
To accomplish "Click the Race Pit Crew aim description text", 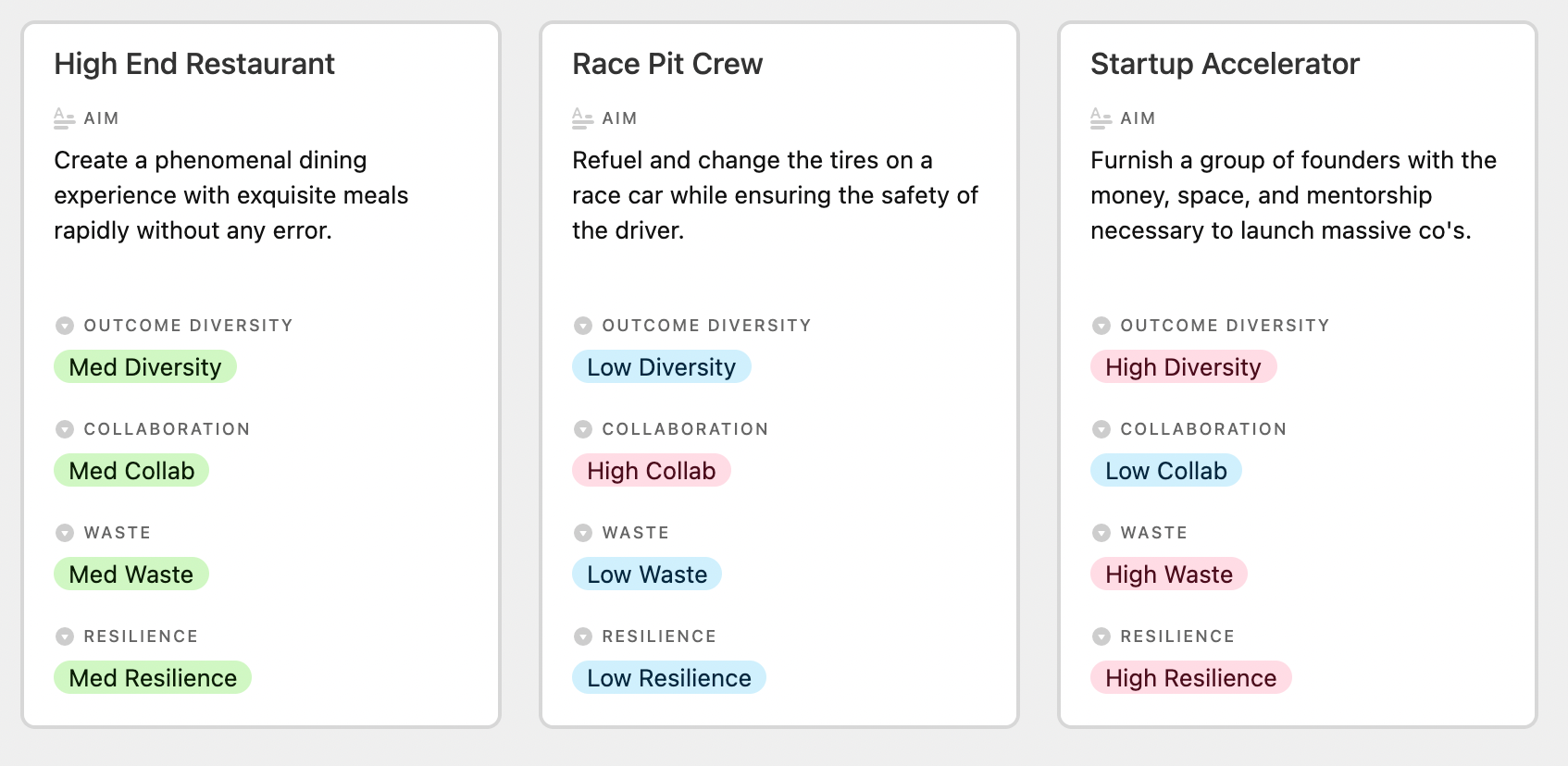I will 776,195.
